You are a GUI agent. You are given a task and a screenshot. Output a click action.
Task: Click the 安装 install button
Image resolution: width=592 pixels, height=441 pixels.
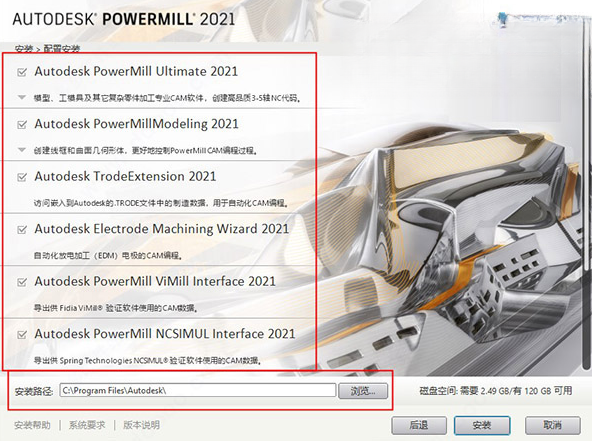pos(482,425)
